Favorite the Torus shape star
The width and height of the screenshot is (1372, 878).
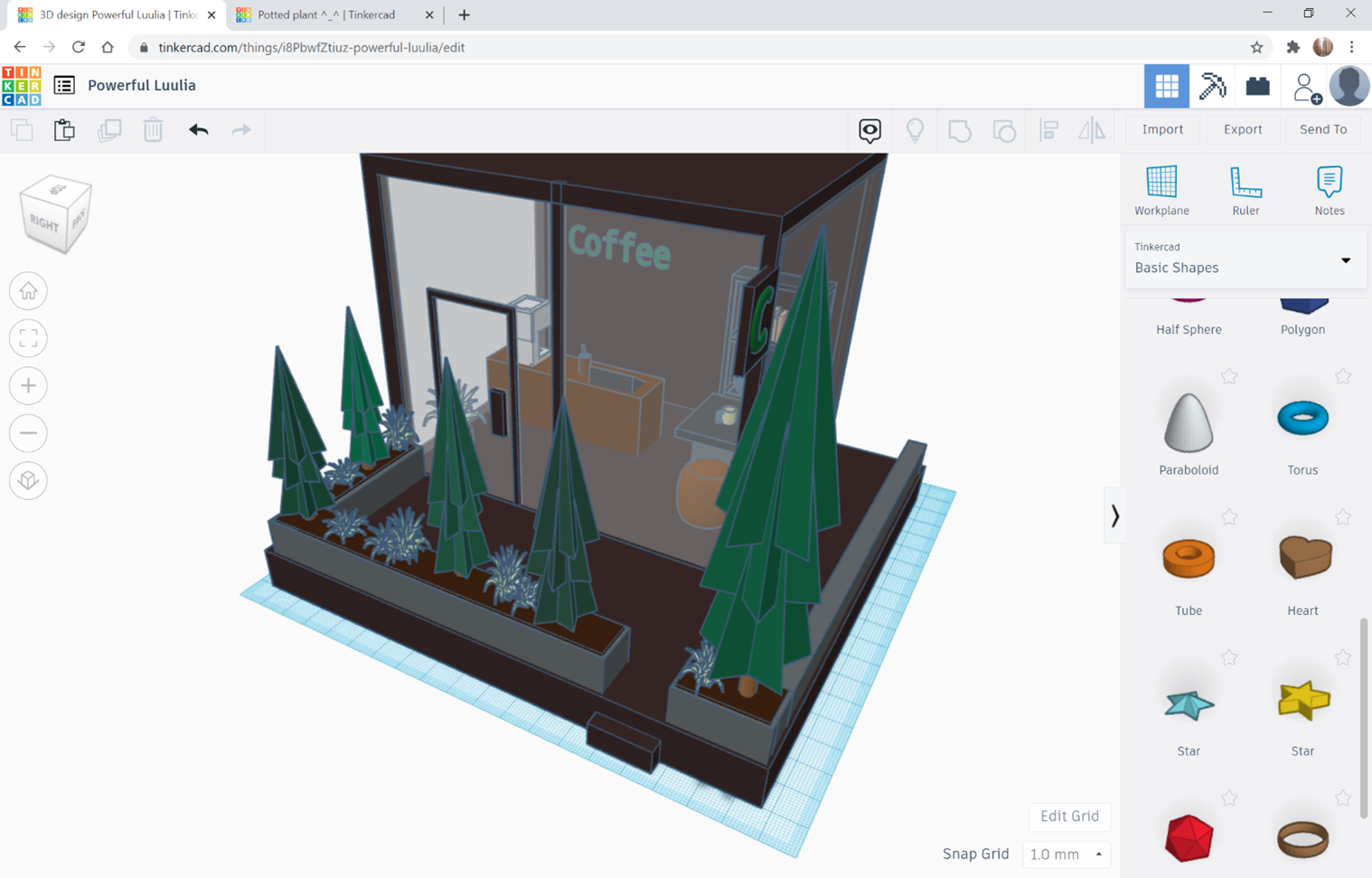point(1343,376)
